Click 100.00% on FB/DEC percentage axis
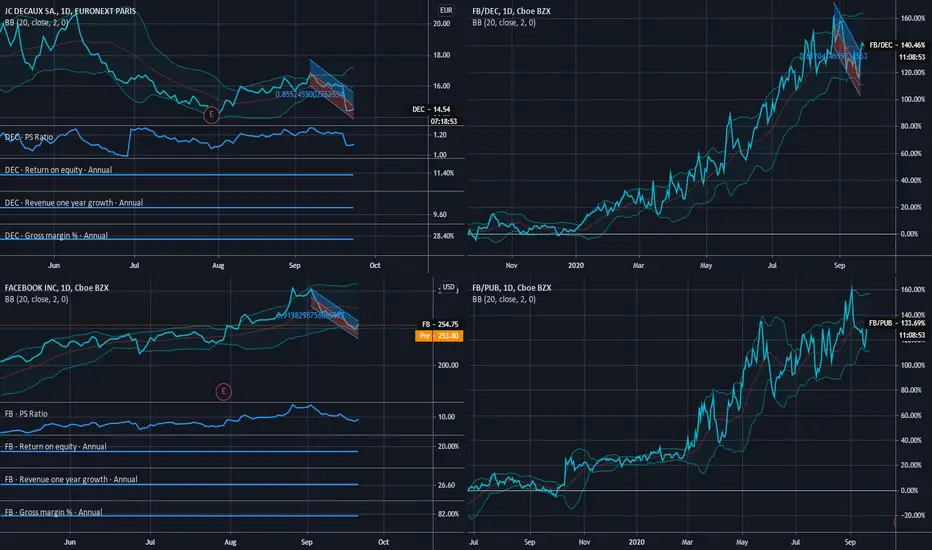The image size is (932, 550). coord(912,99)
